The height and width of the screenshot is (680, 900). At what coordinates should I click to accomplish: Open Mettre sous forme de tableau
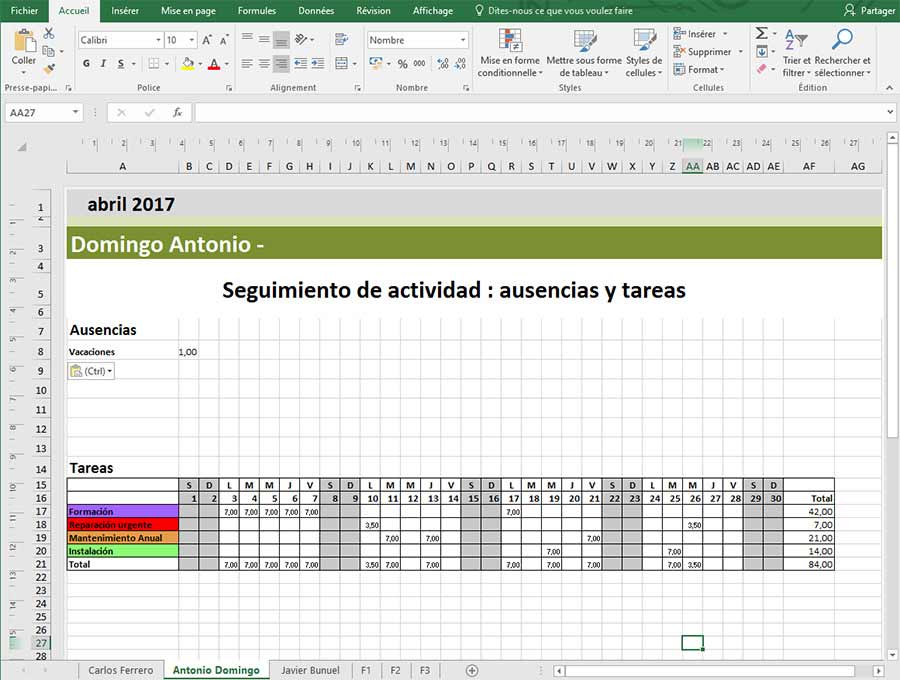[584, 53]
